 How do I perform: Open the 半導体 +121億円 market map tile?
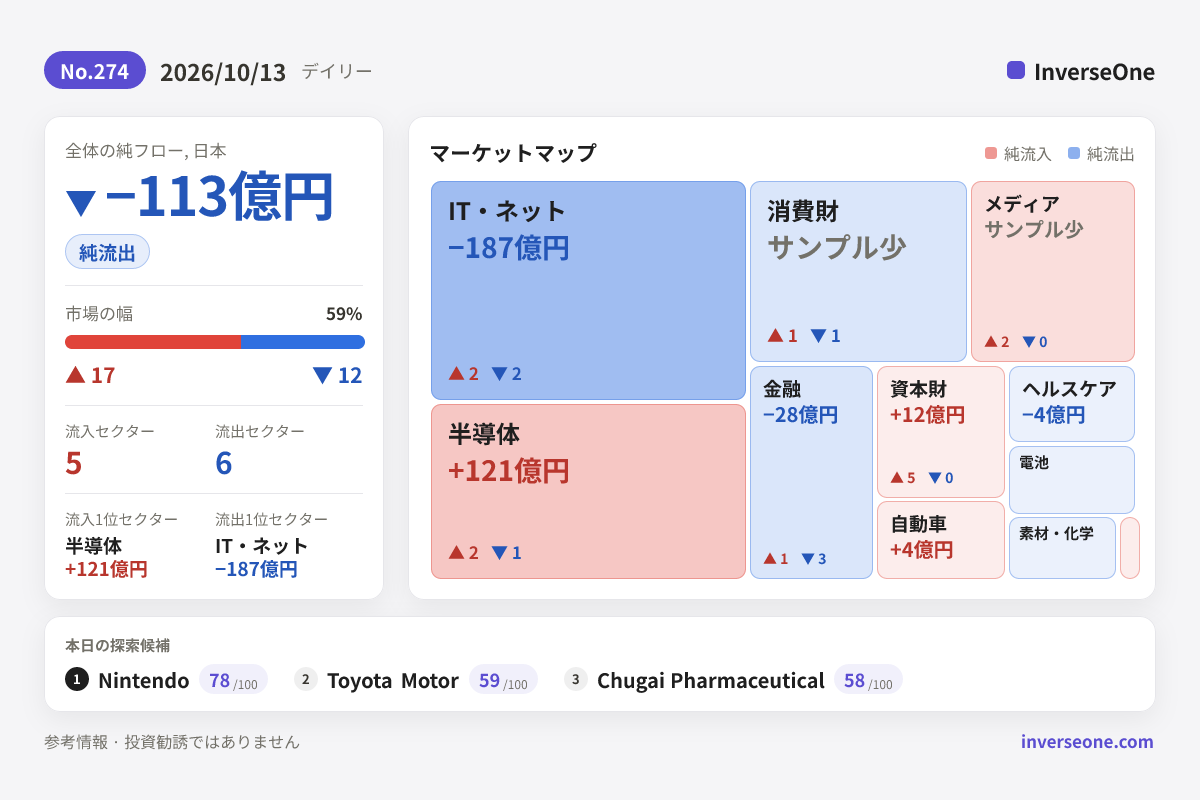pyautogui.click(x=588, y=491)
